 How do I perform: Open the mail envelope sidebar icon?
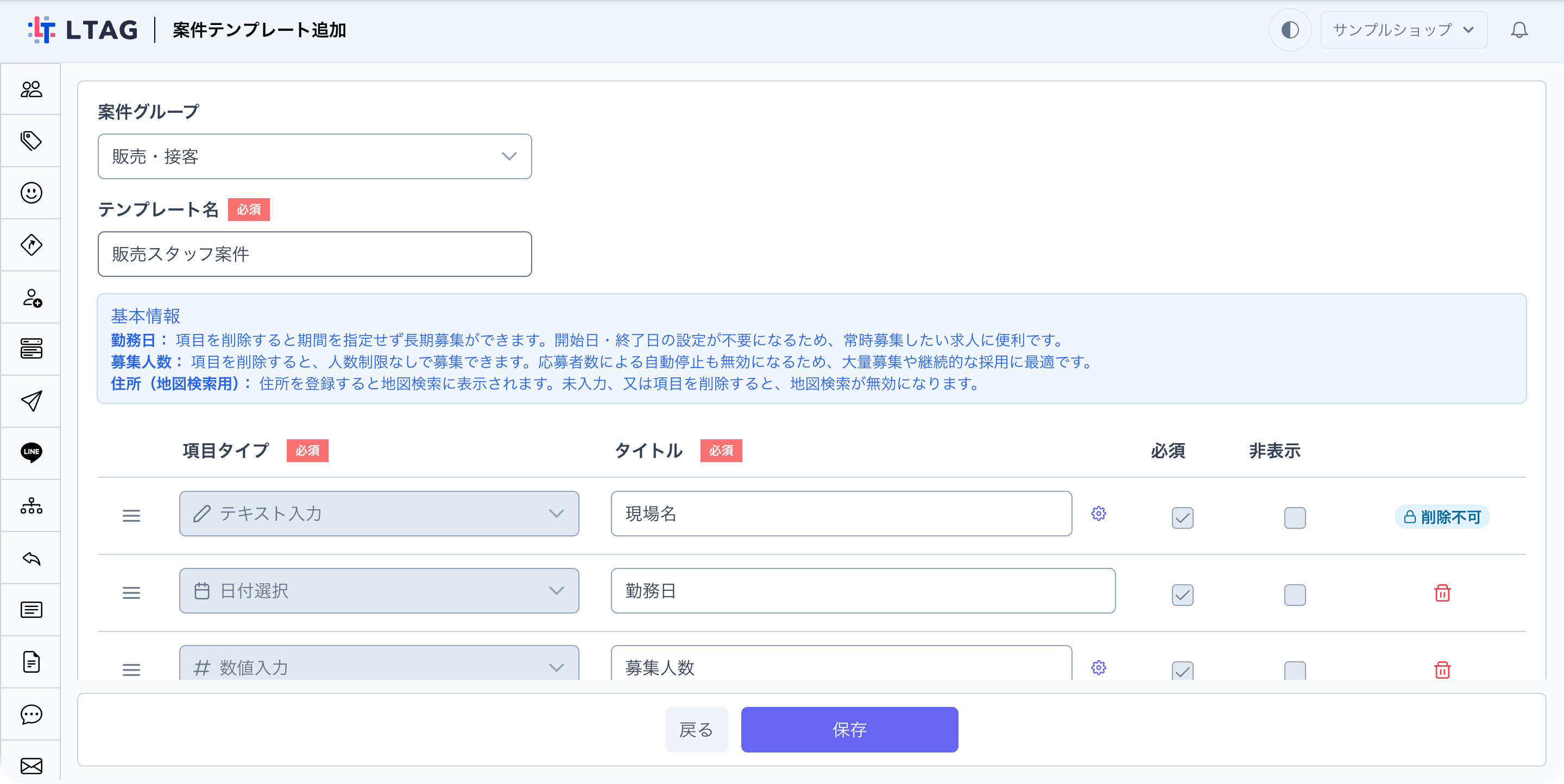coord(31,766)
